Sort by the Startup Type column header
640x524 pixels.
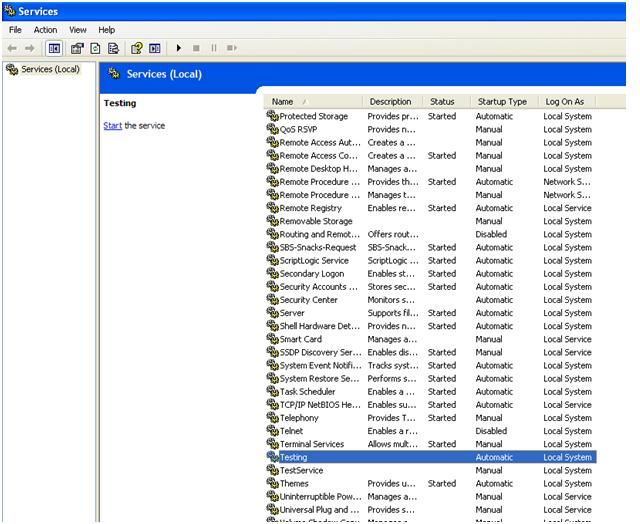(x=502, y=102)
